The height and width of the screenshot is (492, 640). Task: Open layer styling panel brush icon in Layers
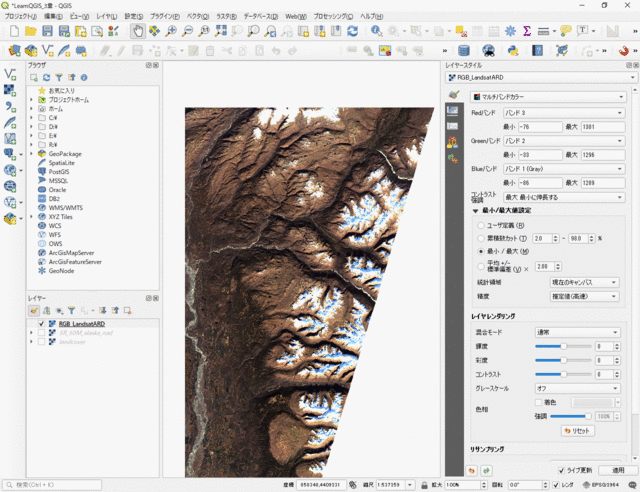pyautogui.click(x=34, y=311)
